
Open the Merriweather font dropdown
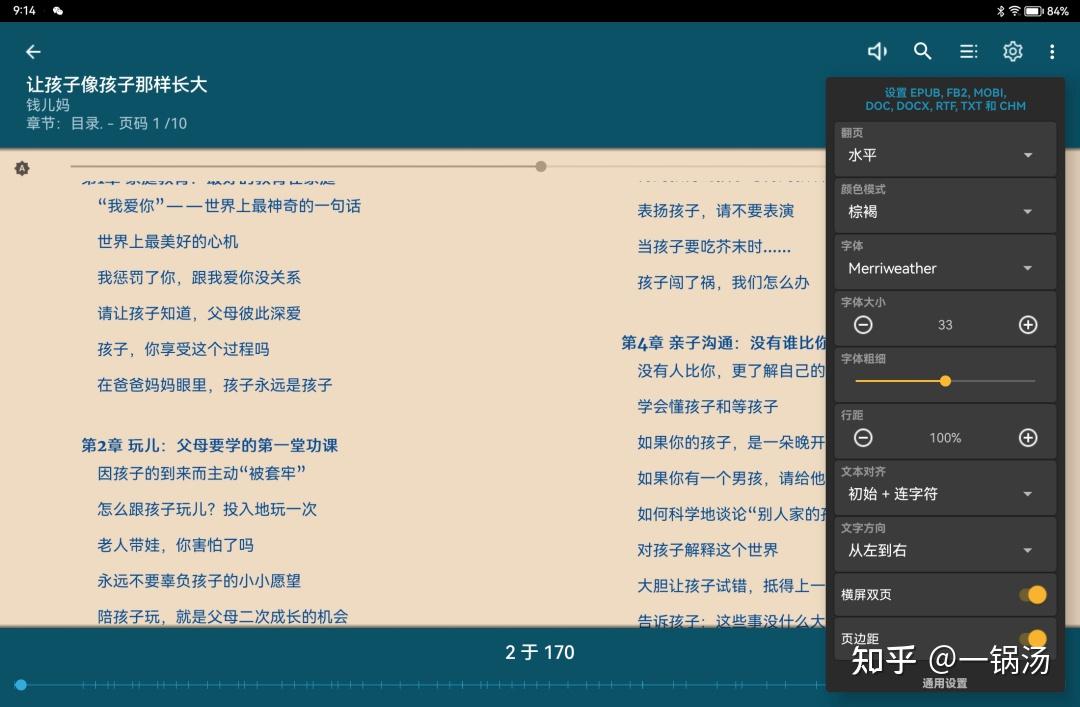point(945,267)
